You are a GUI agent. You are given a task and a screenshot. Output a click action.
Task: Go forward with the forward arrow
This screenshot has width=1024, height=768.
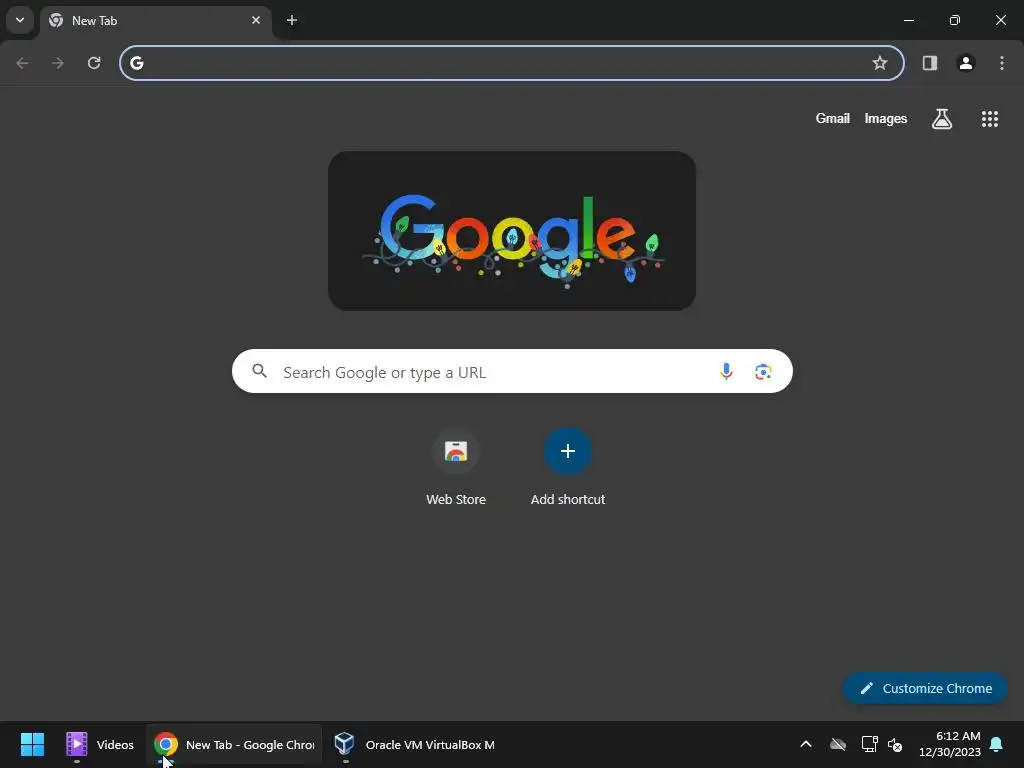[x=58, y=63]
